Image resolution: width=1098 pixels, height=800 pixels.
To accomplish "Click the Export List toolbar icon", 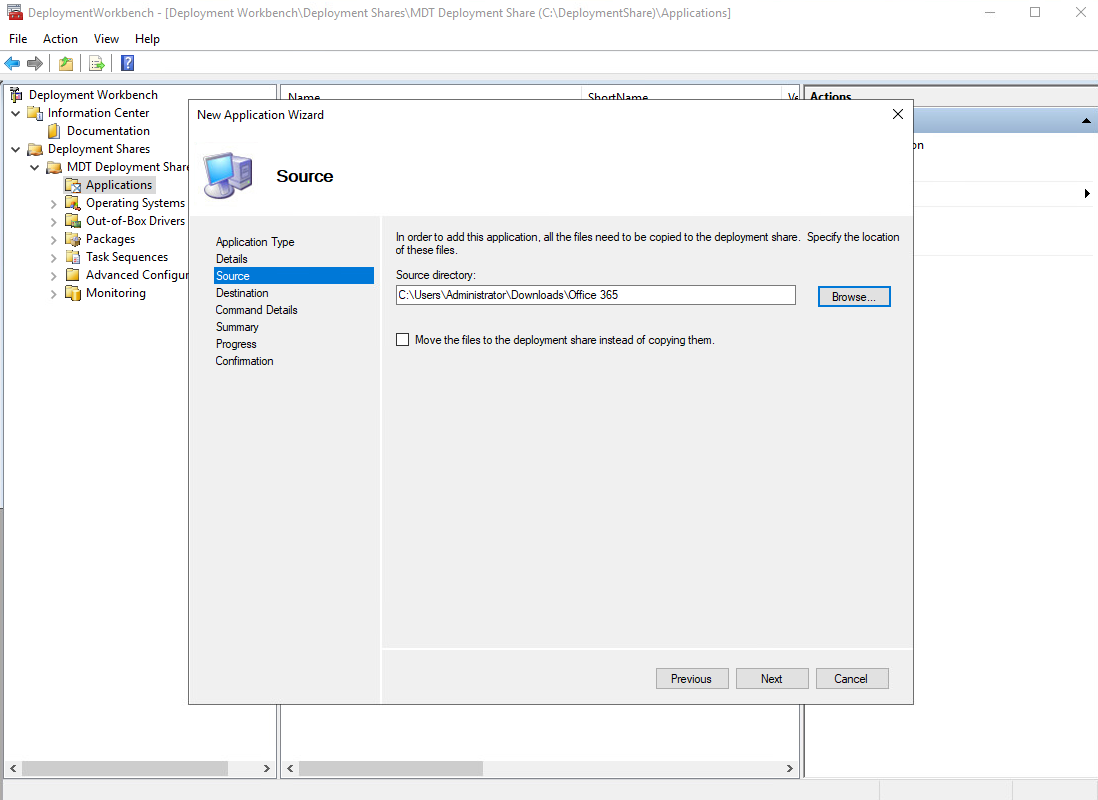I will (97, 64).
